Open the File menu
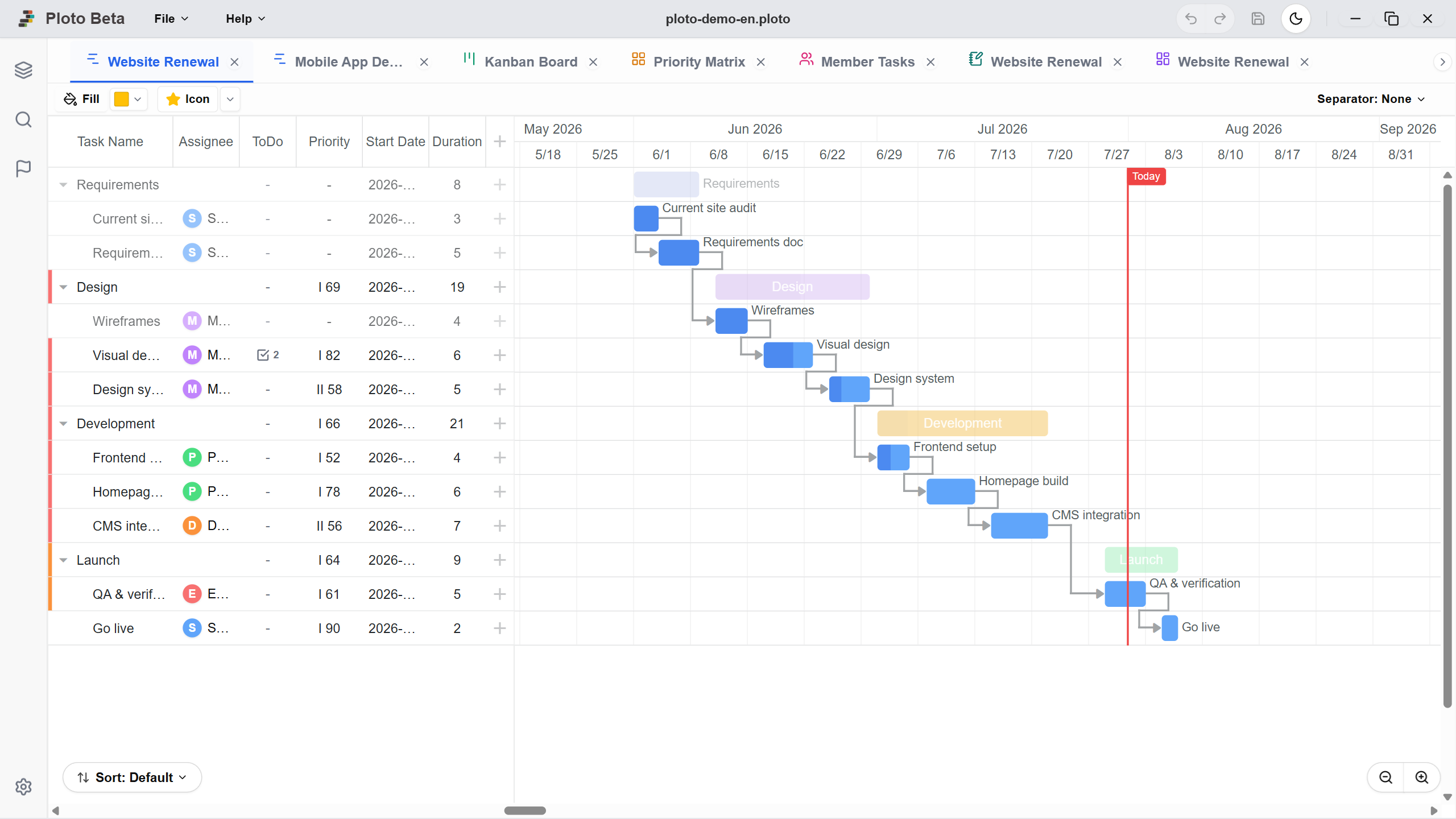Image resolution: width=1456 pixels, height=819 pixels. pos(171,19)
